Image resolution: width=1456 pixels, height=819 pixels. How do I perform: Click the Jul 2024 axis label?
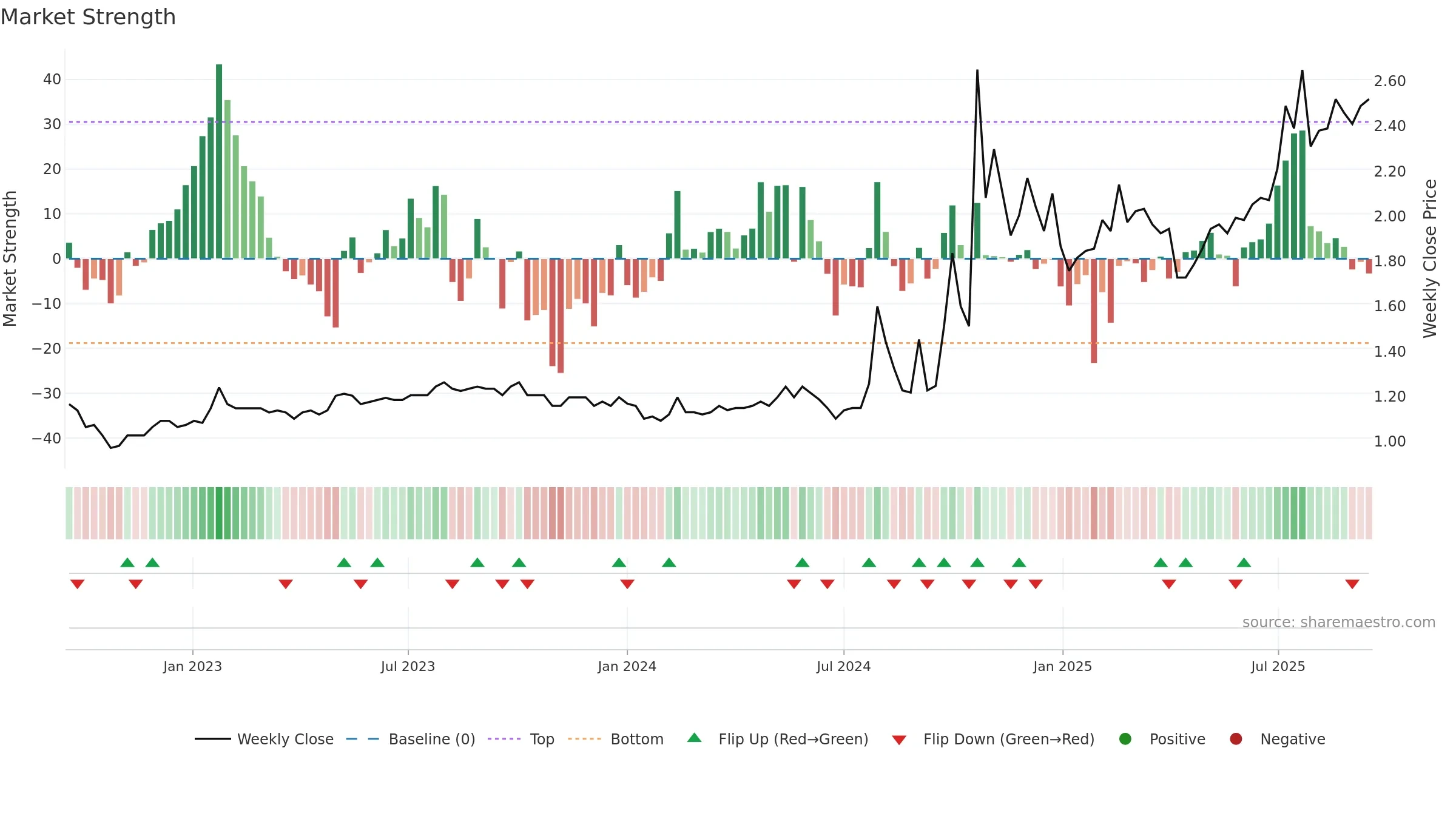843,666
